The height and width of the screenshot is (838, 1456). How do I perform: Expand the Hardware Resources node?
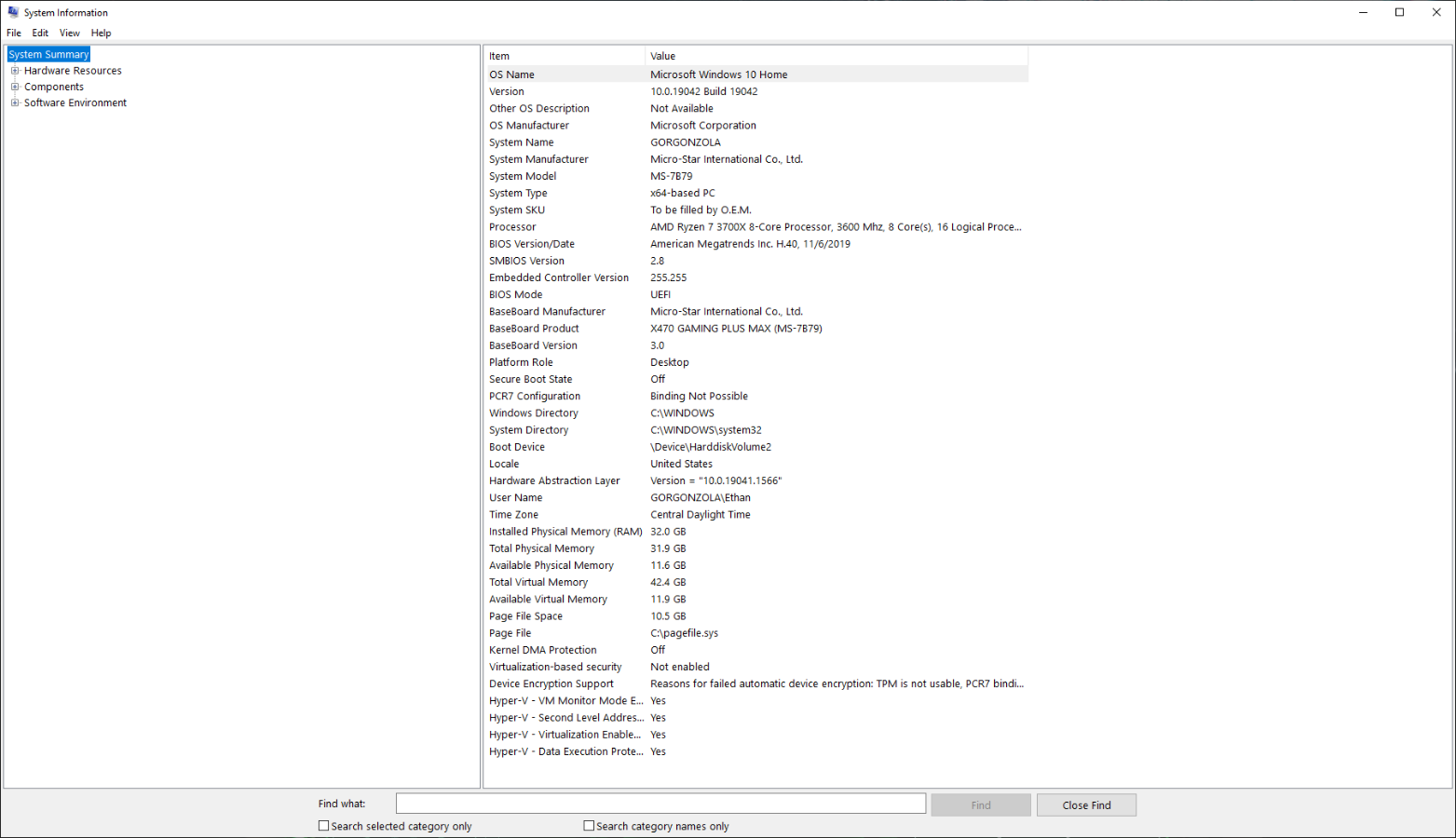tap(15, 71)
